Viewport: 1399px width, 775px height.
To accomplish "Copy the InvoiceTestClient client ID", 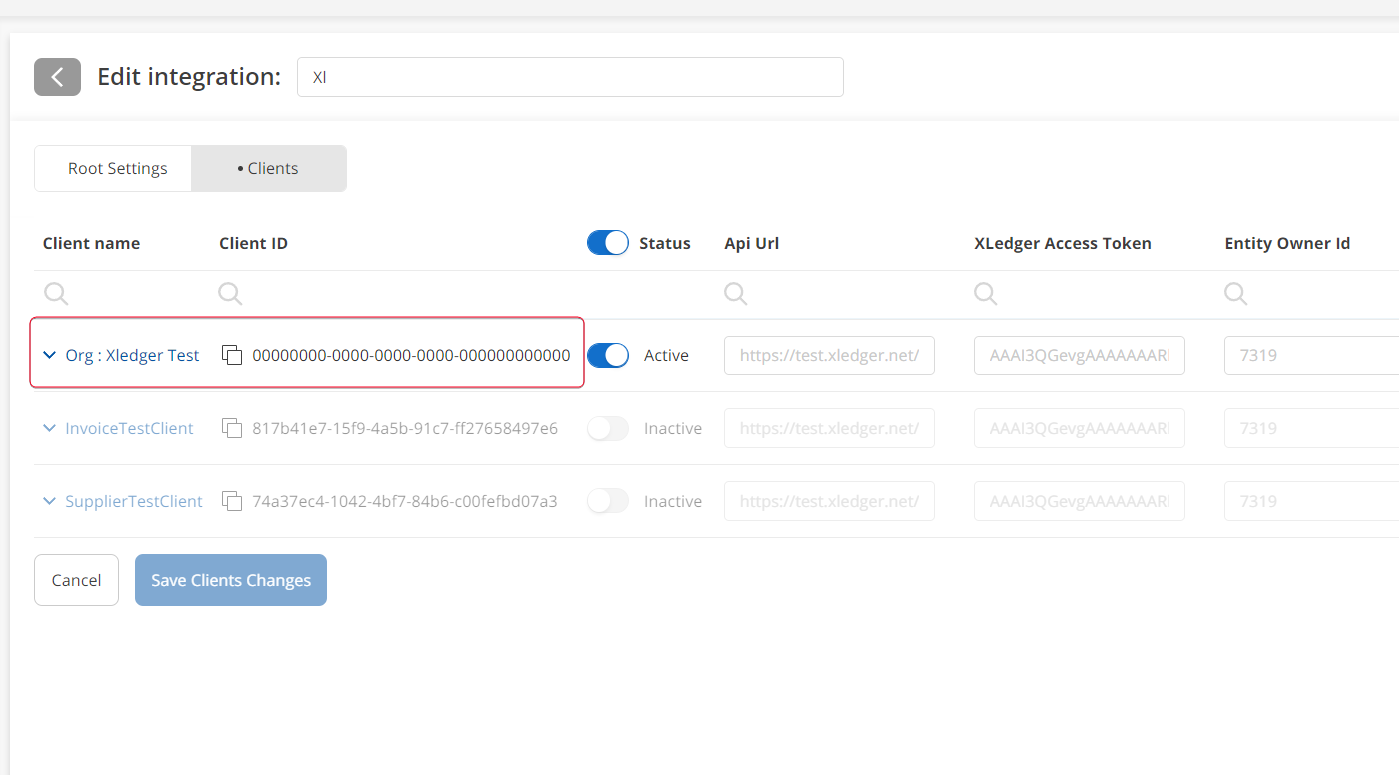I will pyautogui.click(x=232, y=428).
